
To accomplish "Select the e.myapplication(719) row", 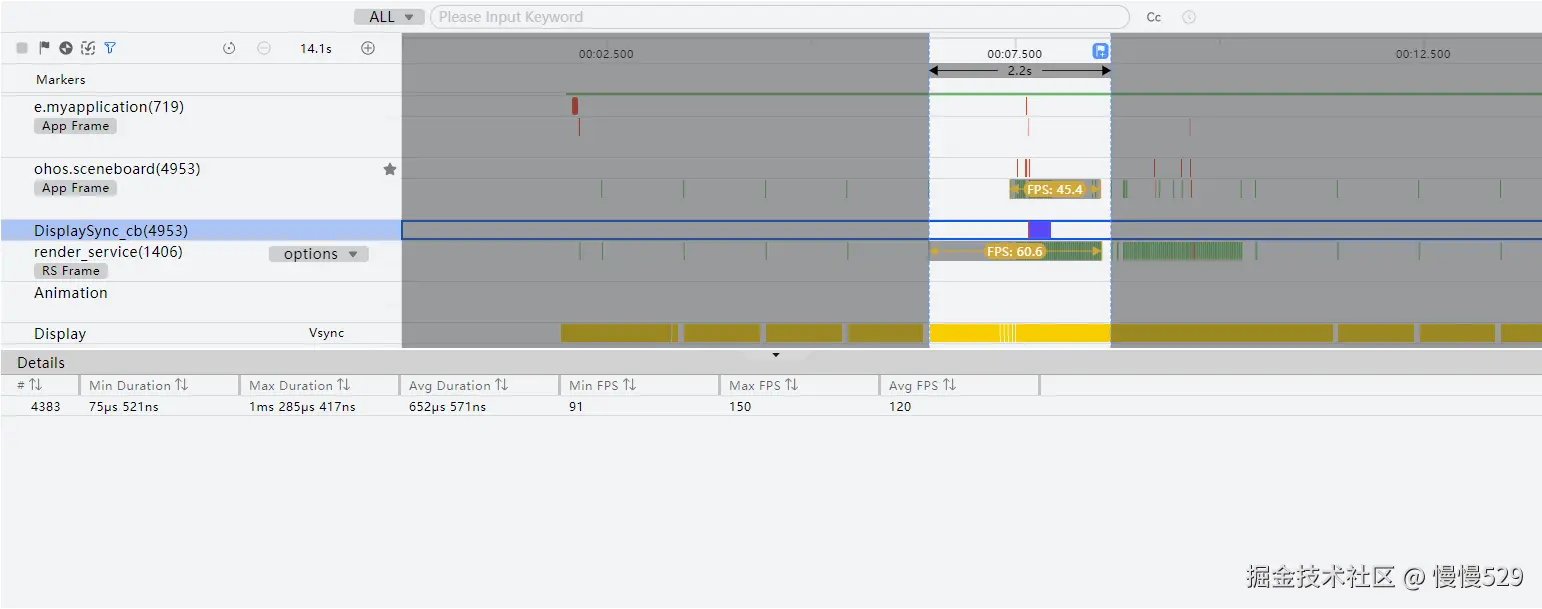I will click(109, 107).
